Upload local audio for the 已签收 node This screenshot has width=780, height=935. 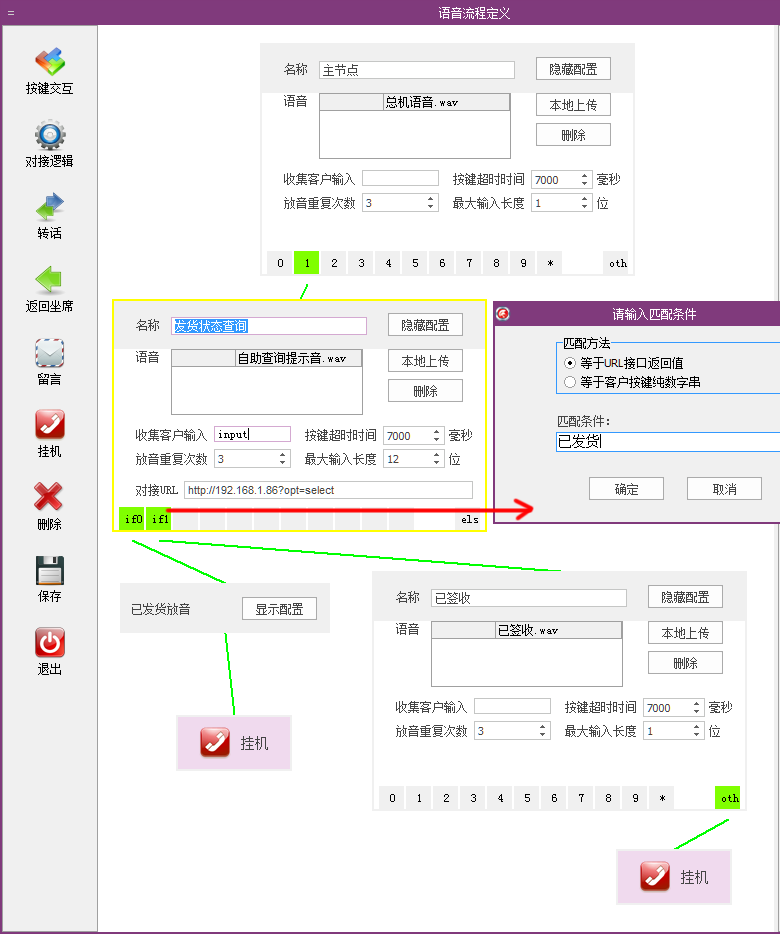click(x=685, y=633)
